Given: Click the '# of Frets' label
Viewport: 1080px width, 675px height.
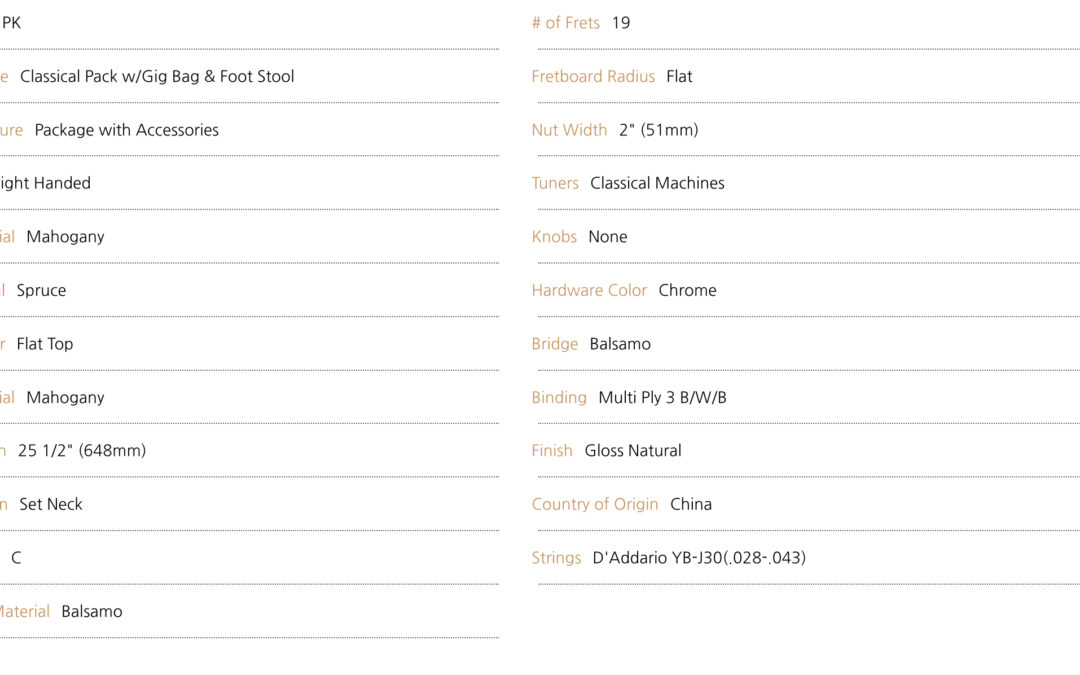Looking at the screenshot, I should (x=565, y=23).
